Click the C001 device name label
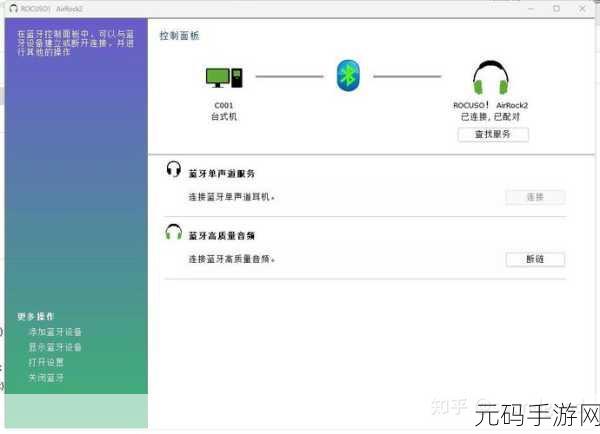 (x=224, y=105)
